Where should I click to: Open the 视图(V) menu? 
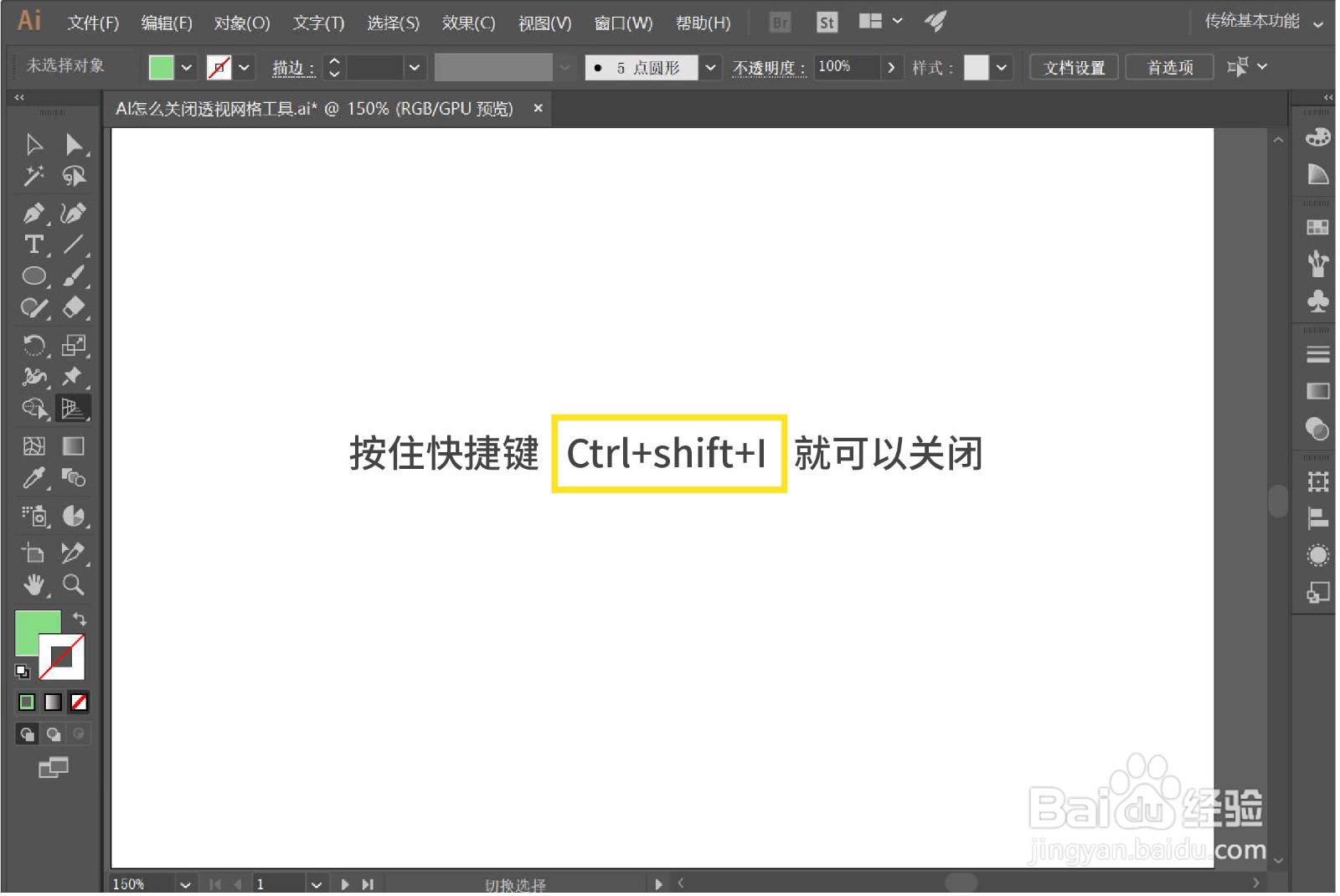click(544, 23)
